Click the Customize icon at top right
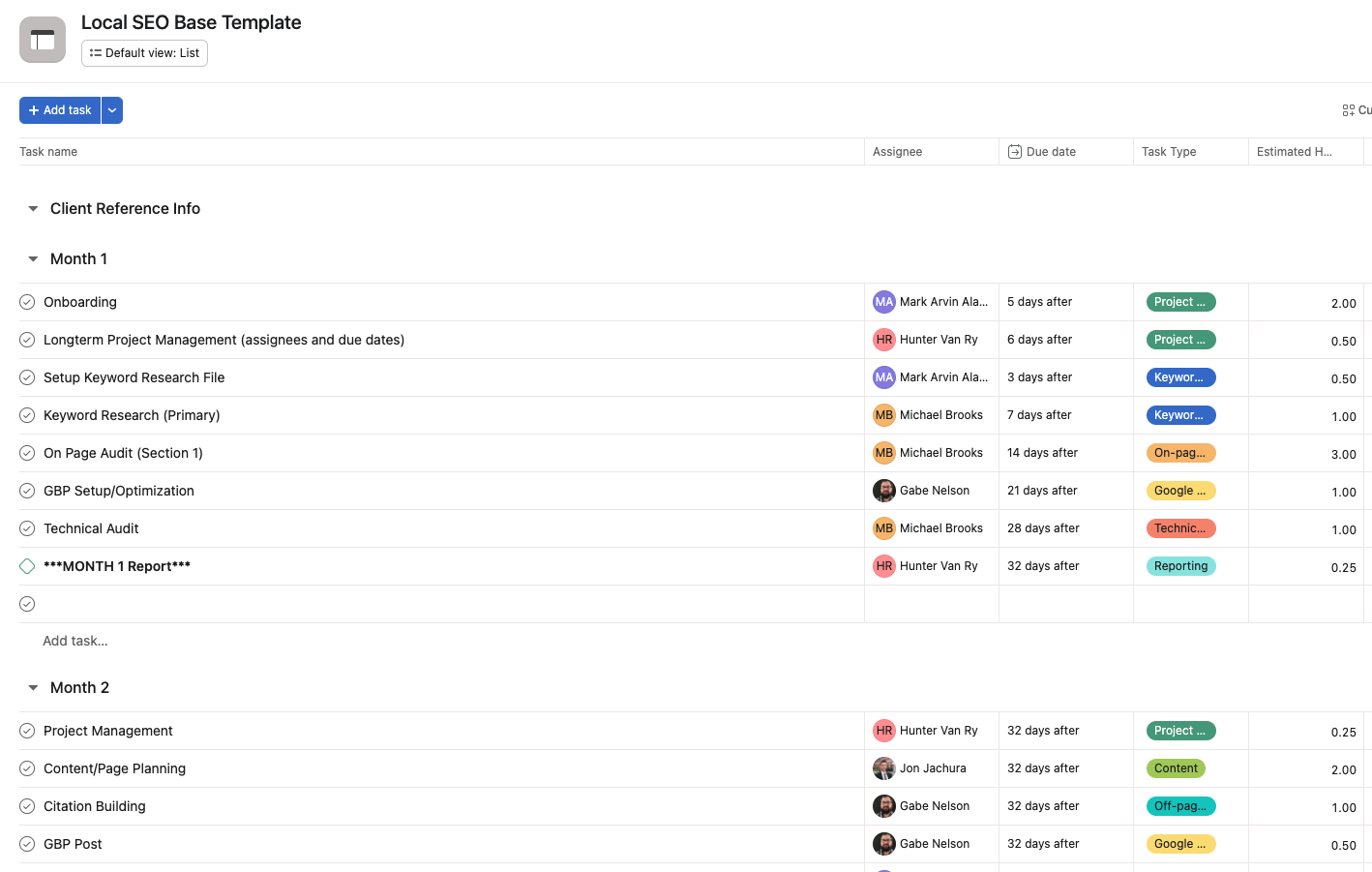Image resolution: width=1372 pixels, height=872 pixels. click(x=1348, y=110)
